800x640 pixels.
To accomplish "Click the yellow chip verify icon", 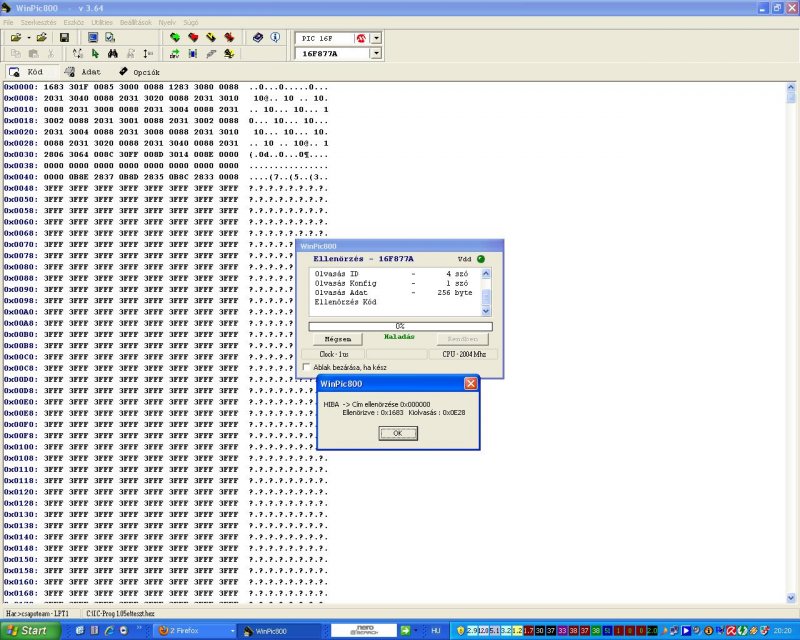I will 211,37.
